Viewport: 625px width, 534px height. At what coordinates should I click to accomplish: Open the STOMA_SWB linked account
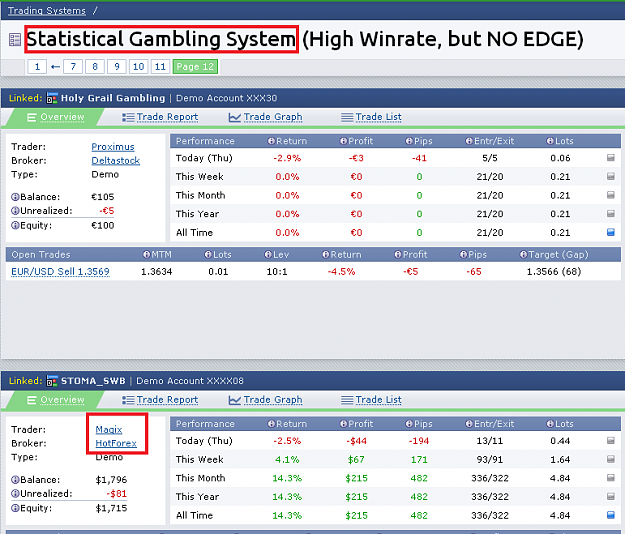(93, 381)
